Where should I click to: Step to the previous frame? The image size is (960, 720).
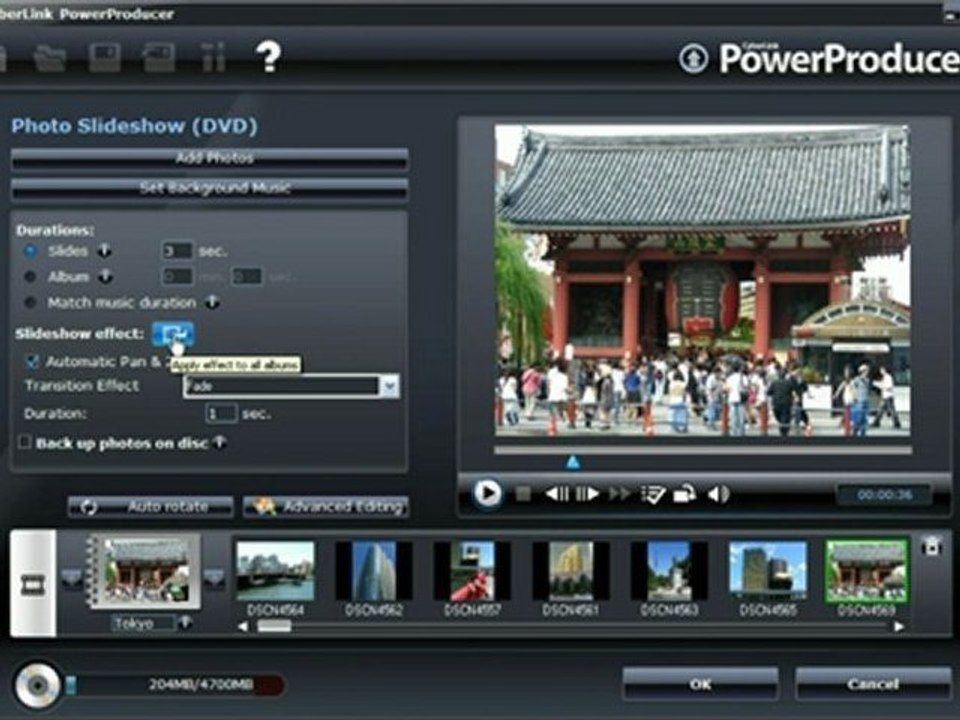point(557,493)
